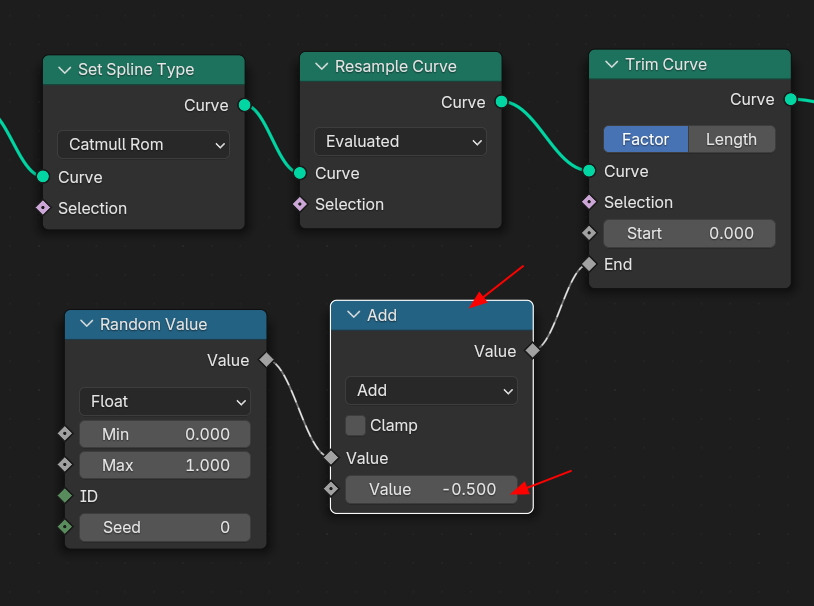Click the Min field in Random Value
The width and height of the screenshot is (814, 606).
coord(165,434)
